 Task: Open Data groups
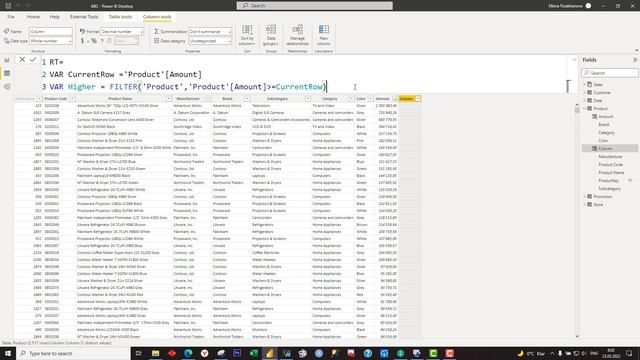coord(271,35)
